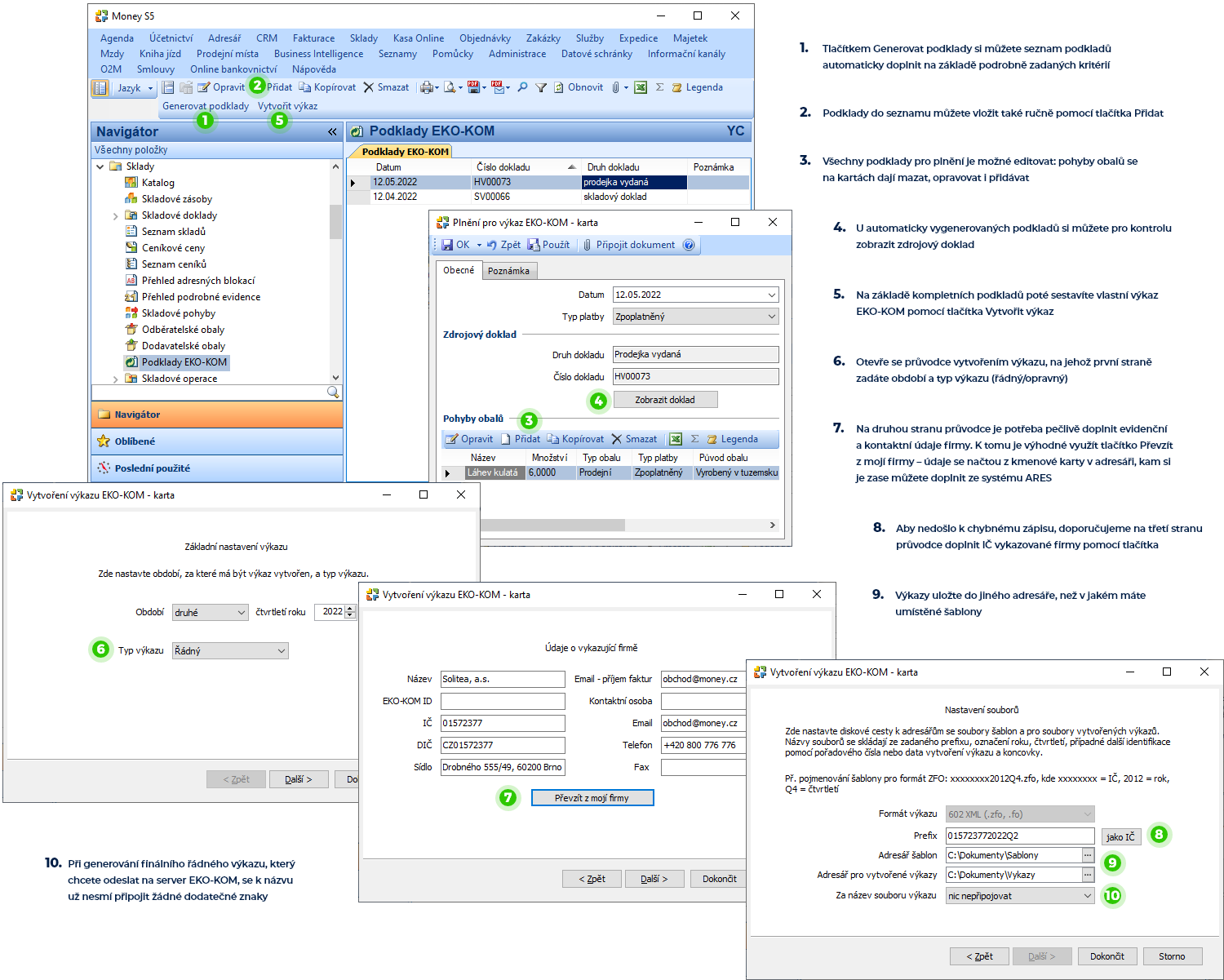Screen dimensions: 1224x980
Task: Click Připojit dokument in Plnění pro výkaz toolbar
Action: (628, 245)
